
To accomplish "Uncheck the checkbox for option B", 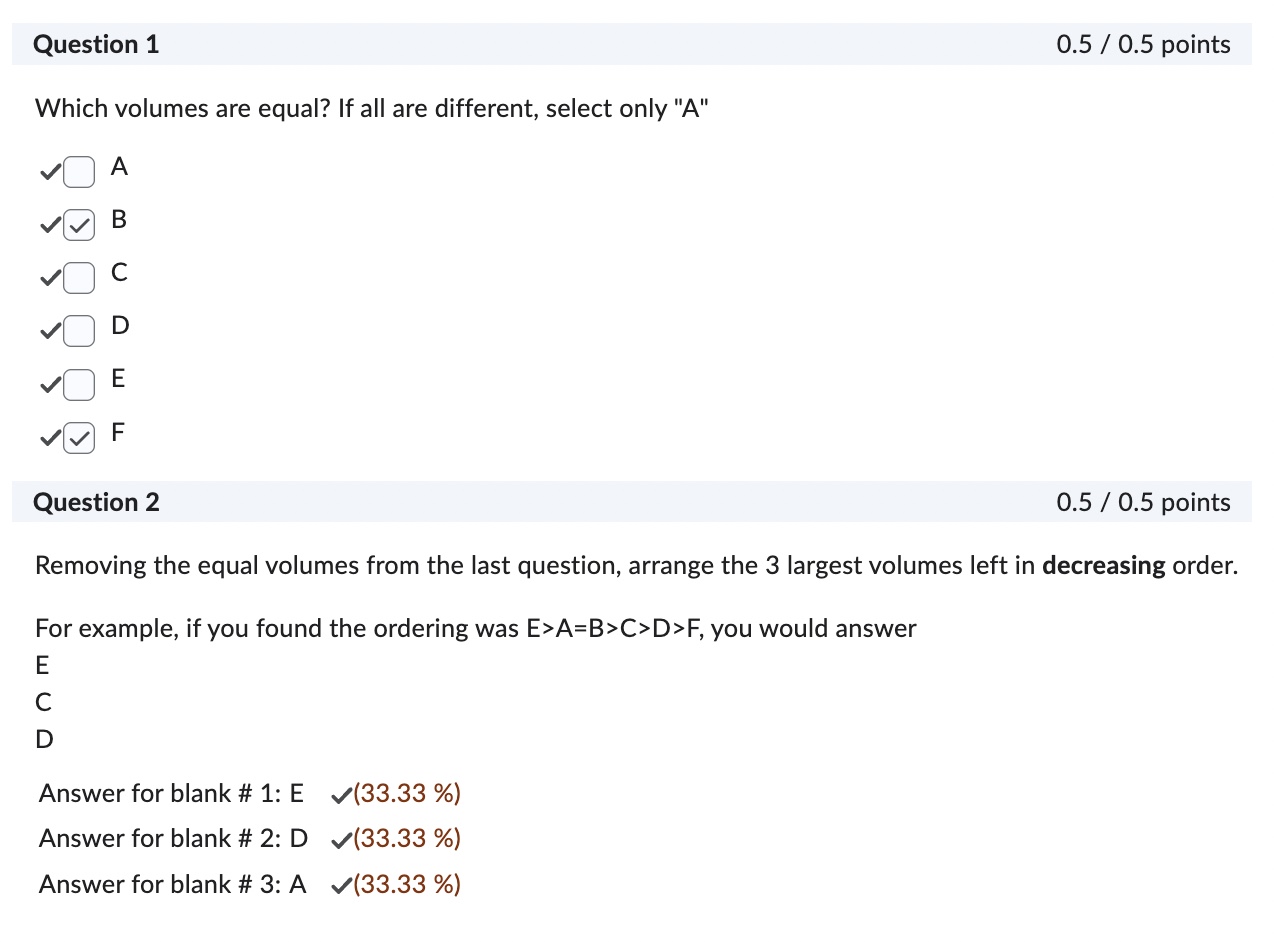I will (x=79, y=225).
